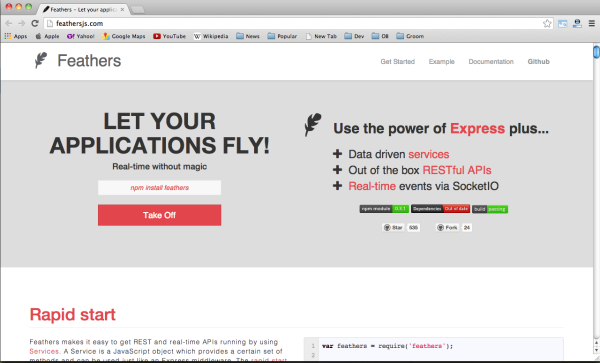Follow the Real-time link
This screenshot has width=600, height=363.
372,186
